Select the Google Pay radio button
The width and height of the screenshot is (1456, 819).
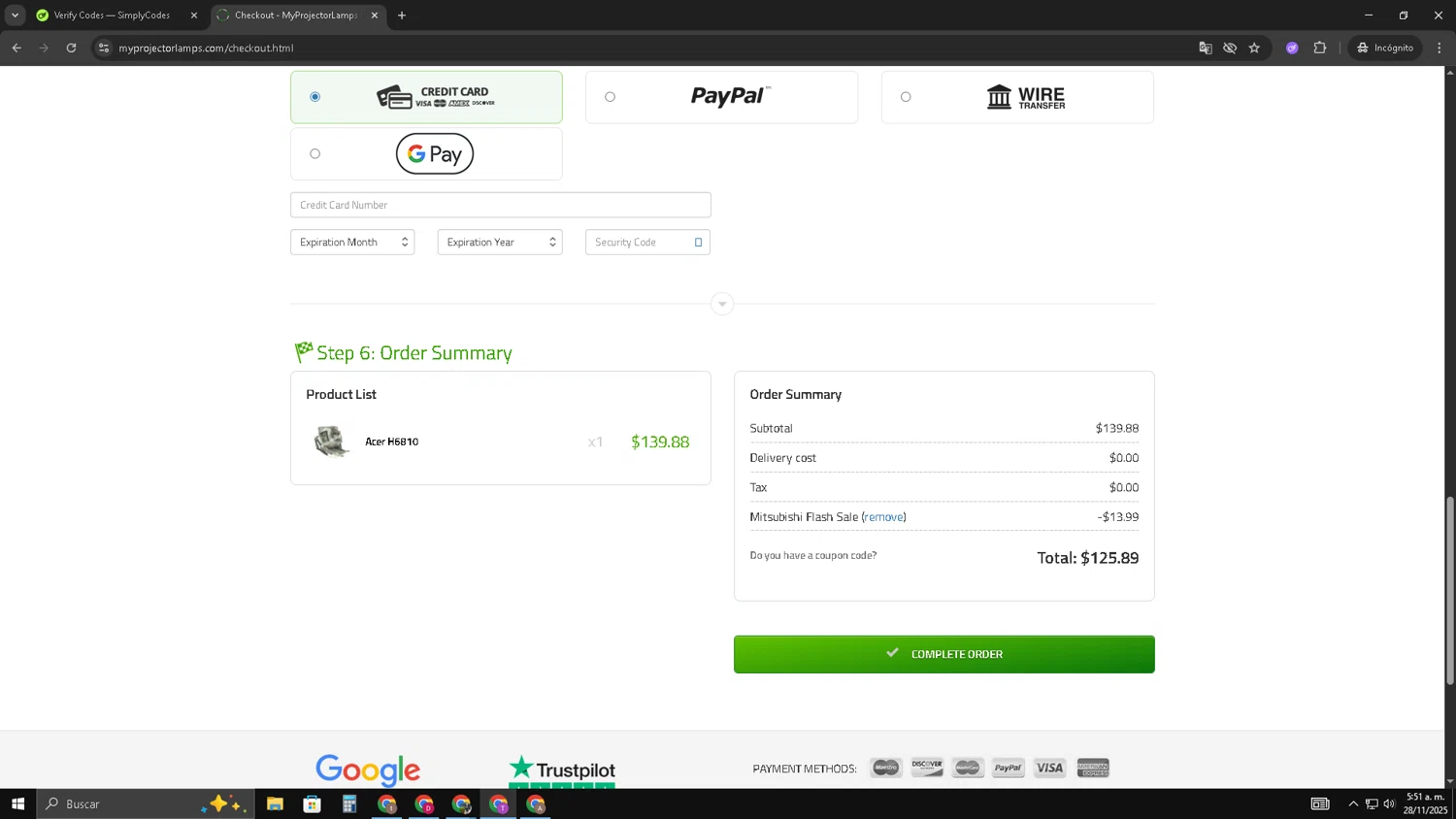coord(314,153)
